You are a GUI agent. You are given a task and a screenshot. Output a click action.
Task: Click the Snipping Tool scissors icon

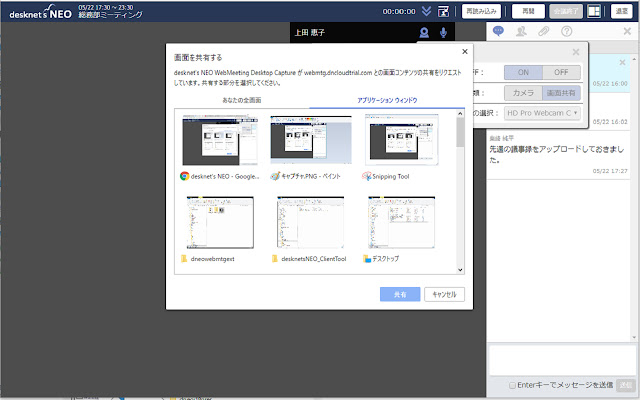[366, 176]
